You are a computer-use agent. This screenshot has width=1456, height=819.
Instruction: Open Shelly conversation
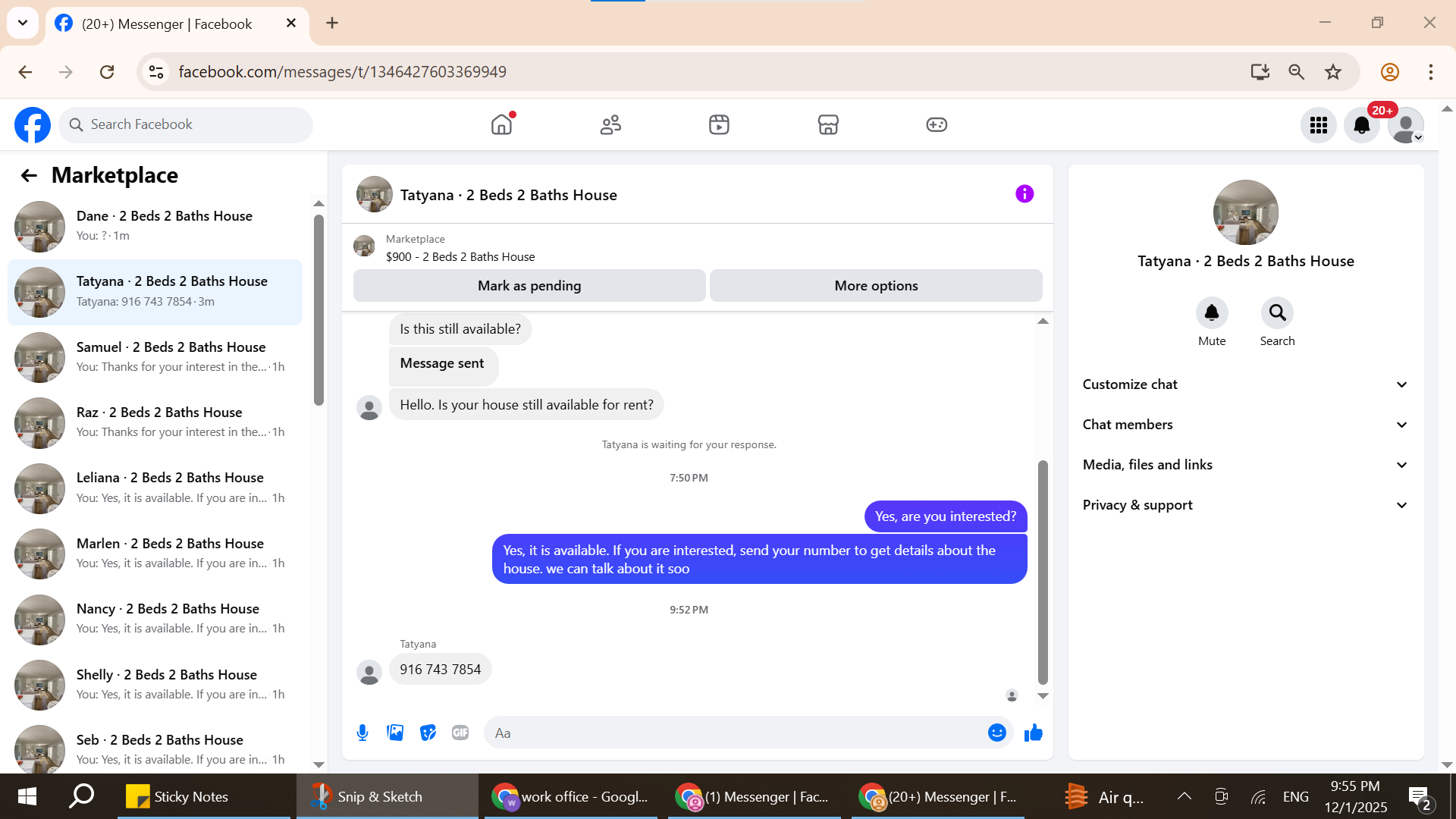(155, 685)
